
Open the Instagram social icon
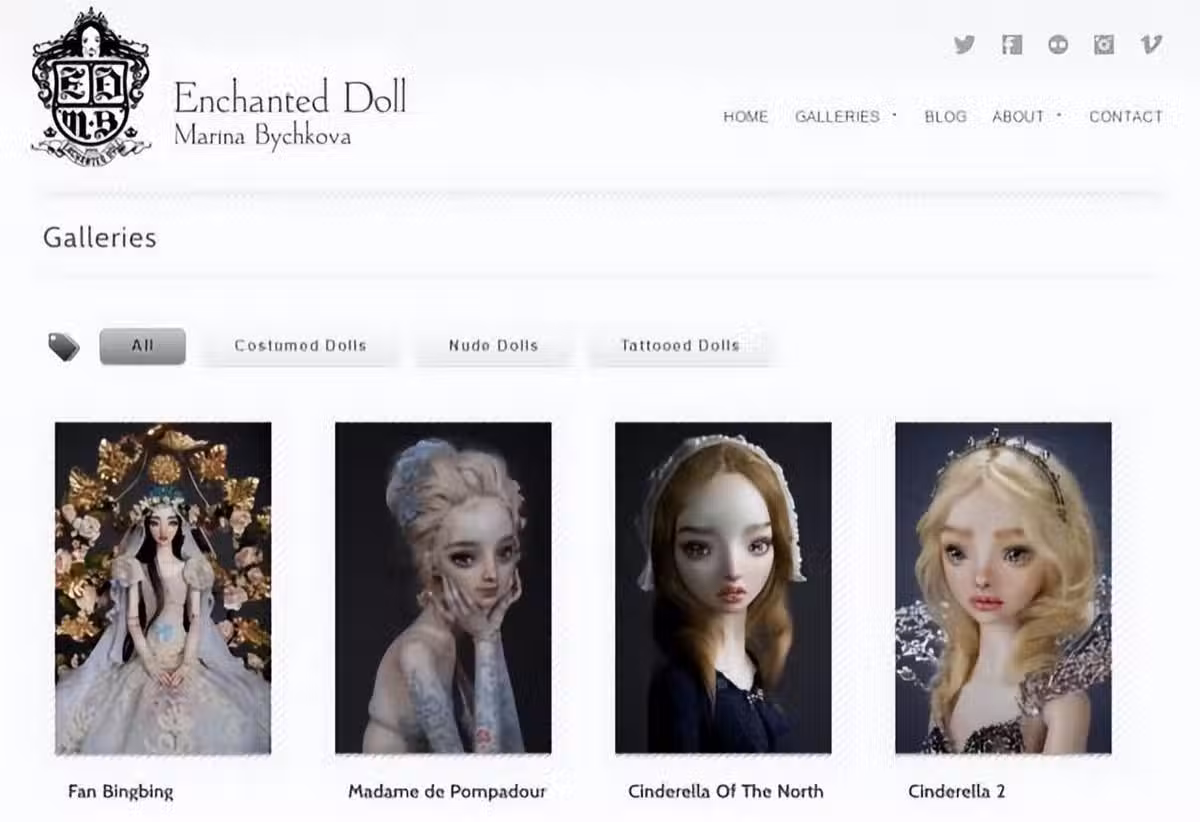[1104, 44]
